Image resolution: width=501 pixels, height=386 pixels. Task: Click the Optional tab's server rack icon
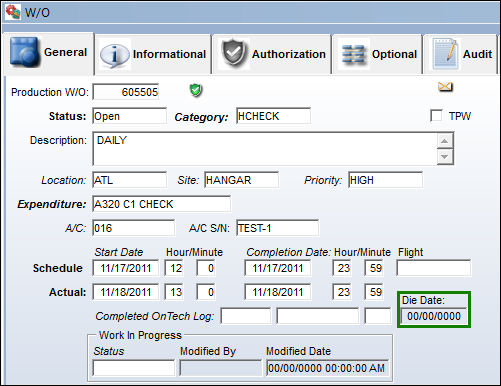tap(353, 54)
